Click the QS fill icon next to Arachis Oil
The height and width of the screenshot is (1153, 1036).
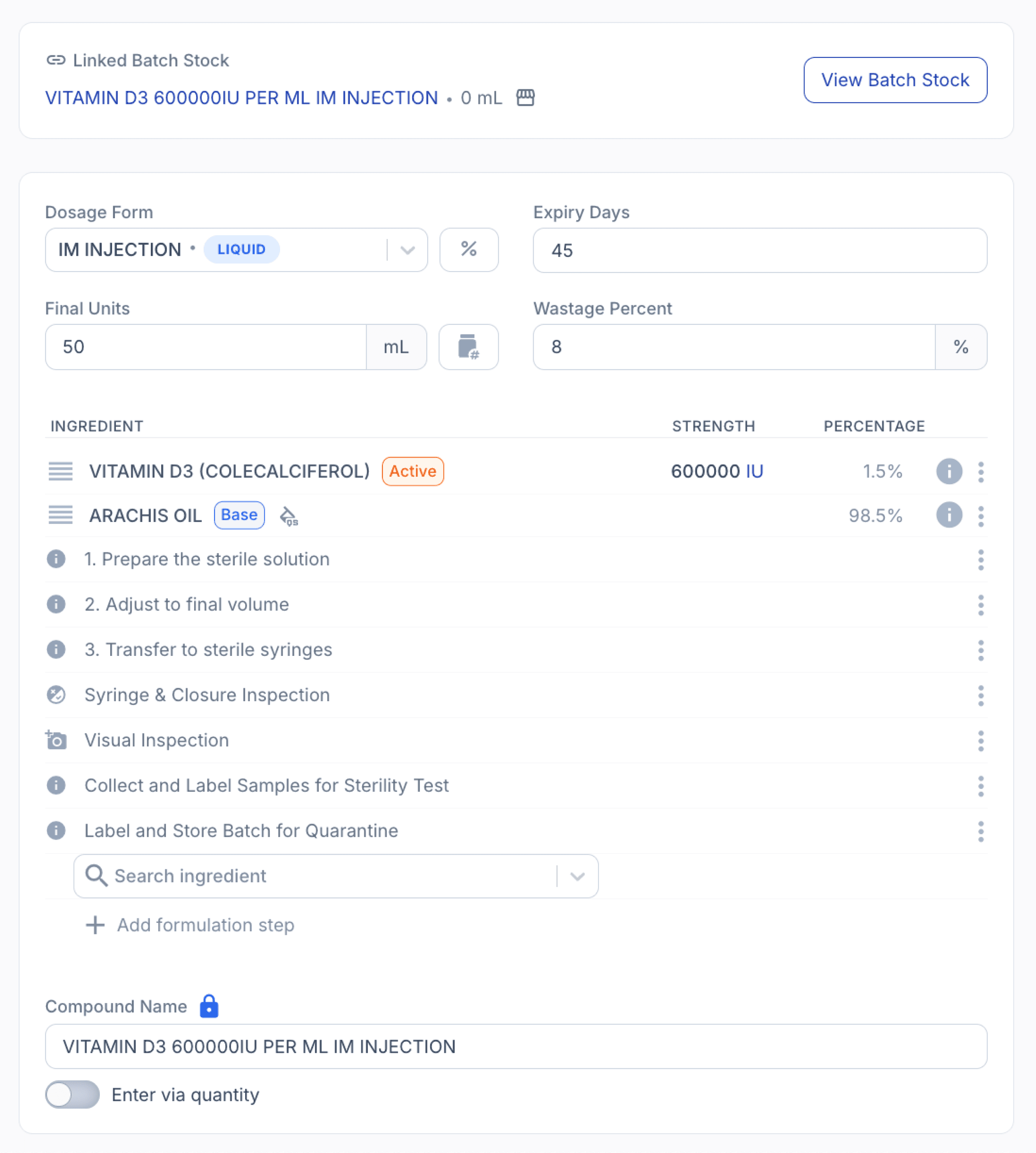click(x=289, y=516)
